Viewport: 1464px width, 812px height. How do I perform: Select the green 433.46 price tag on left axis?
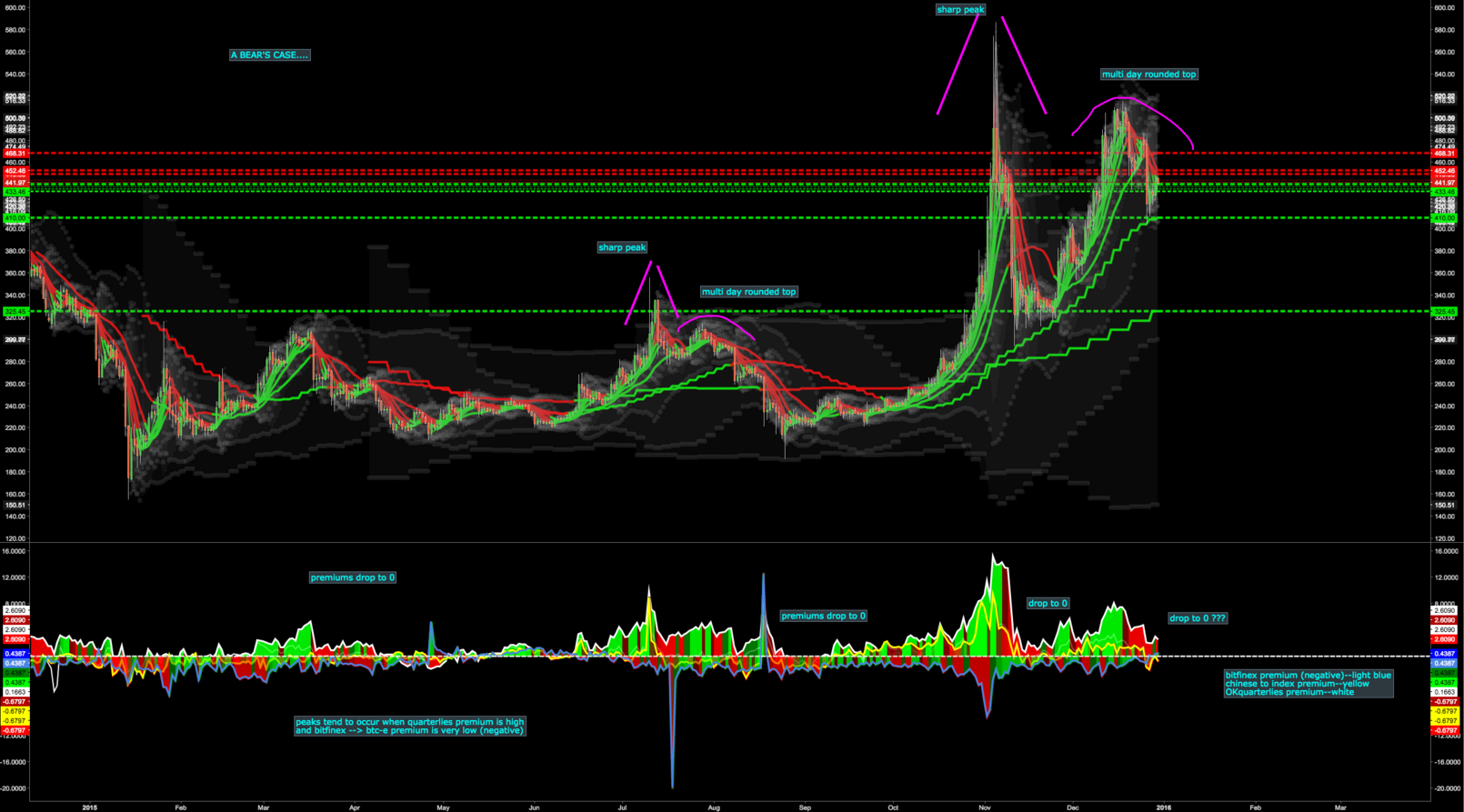point(15,192)
